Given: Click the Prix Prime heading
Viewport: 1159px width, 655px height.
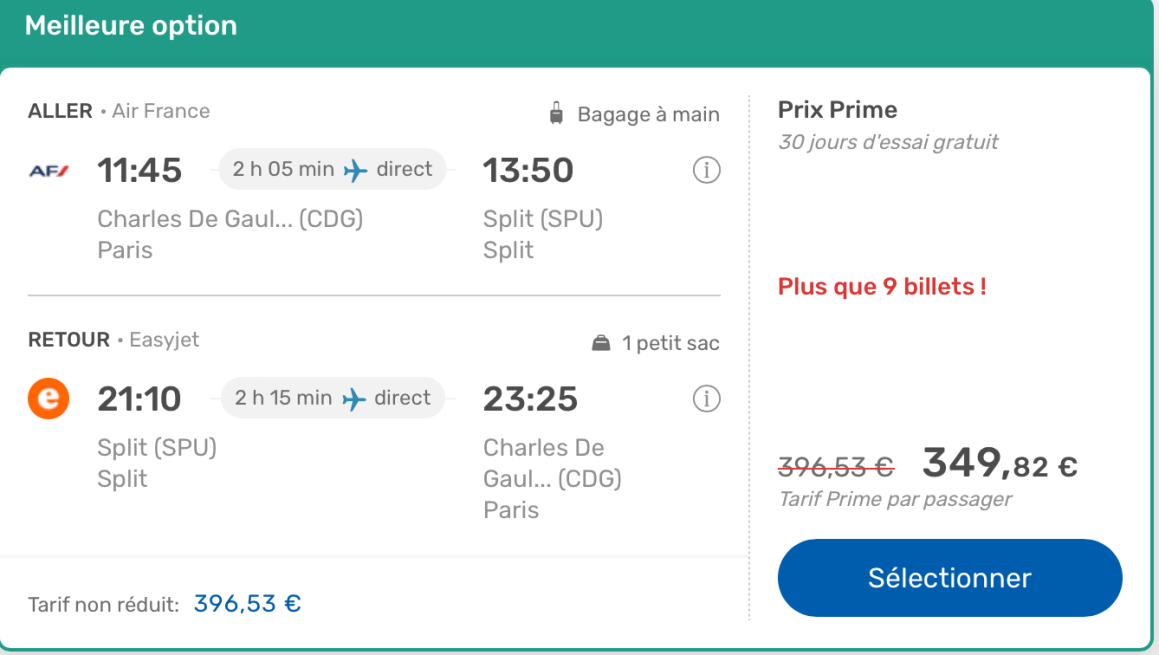Looking at the screenshot, I should coord(837,110).
